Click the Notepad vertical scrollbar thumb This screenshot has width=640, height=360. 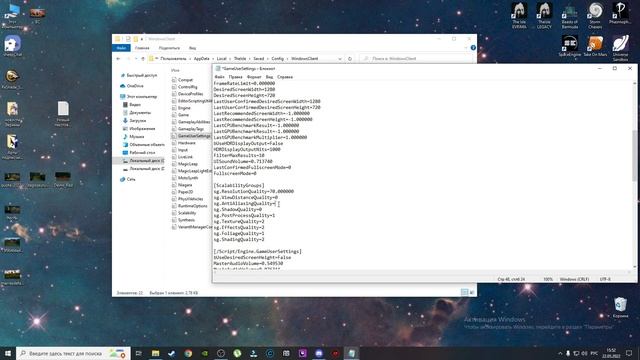[634, 155]
